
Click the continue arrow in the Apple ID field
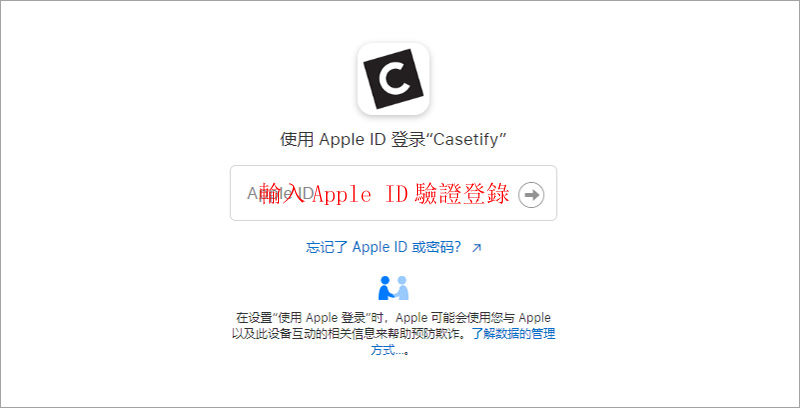[x=531, y=195]
